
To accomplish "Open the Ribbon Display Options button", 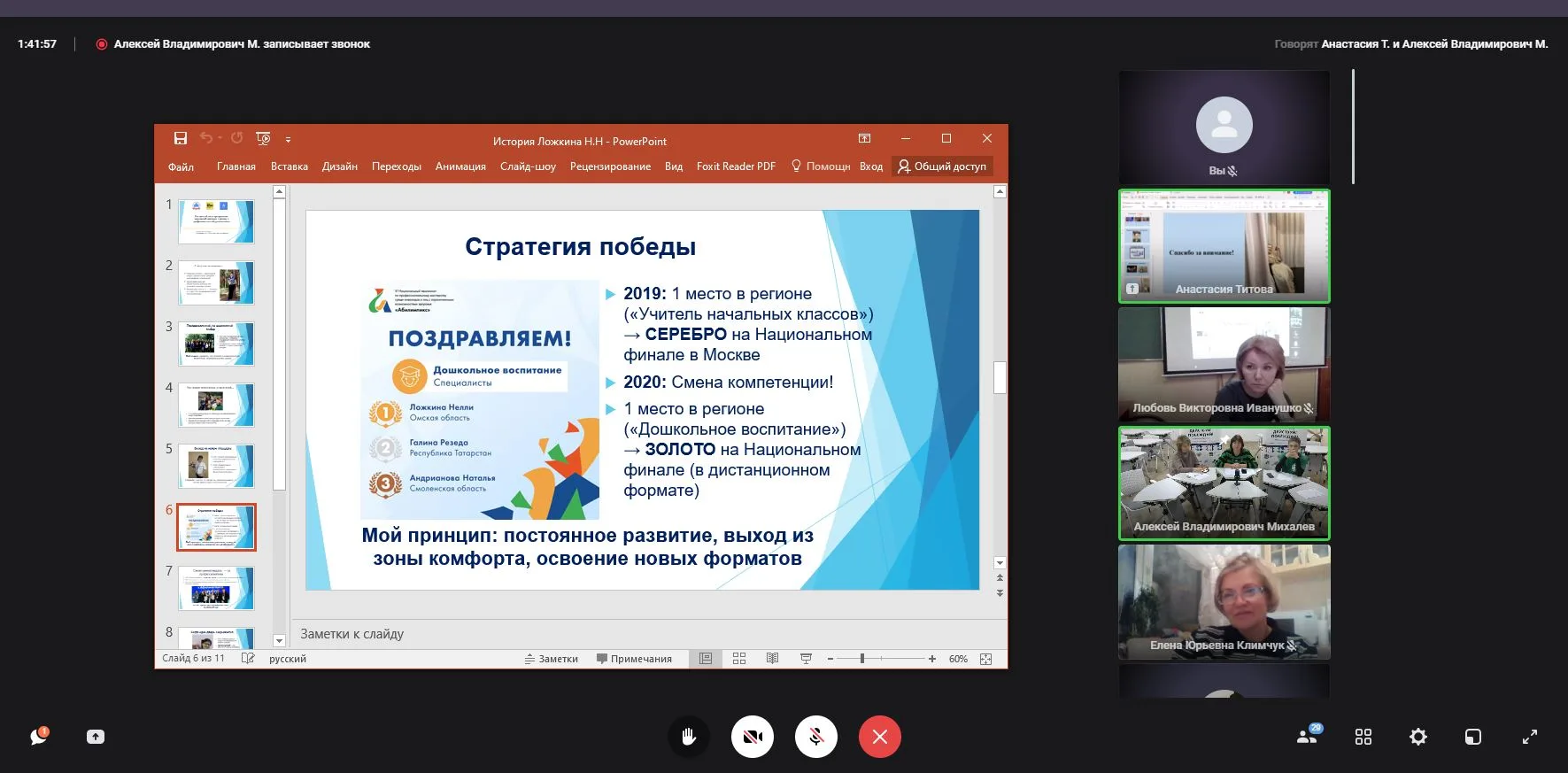I will (864, 138).
